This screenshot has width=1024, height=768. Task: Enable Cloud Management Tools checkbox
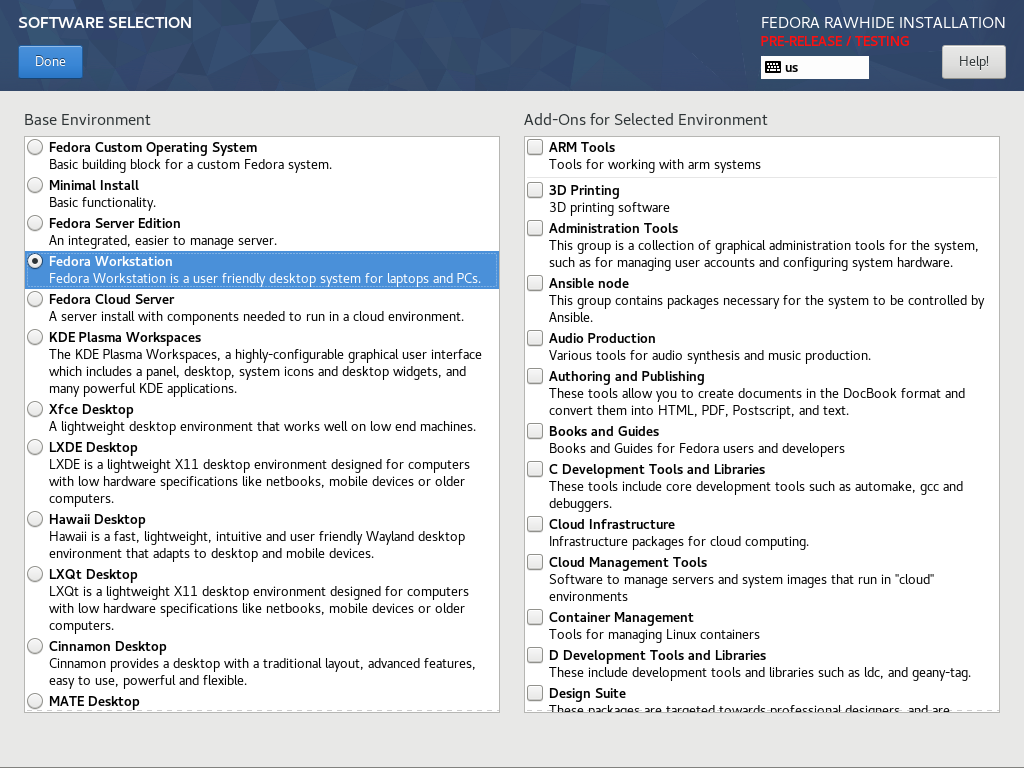(x=535, y=562)
